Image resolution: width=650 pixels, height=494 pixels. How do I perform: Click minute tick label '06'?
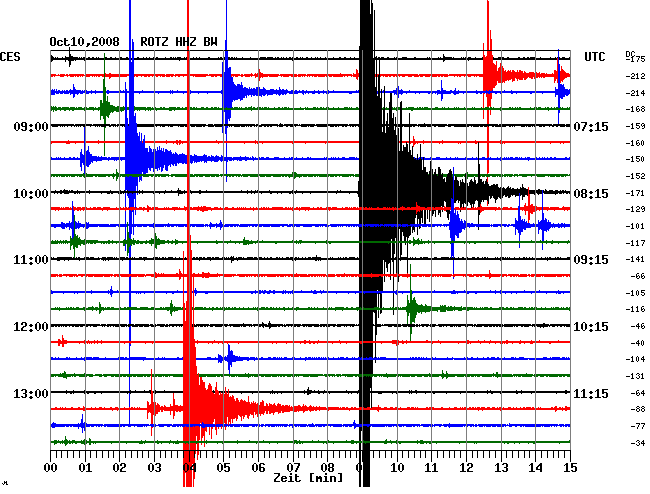[258, 468]
